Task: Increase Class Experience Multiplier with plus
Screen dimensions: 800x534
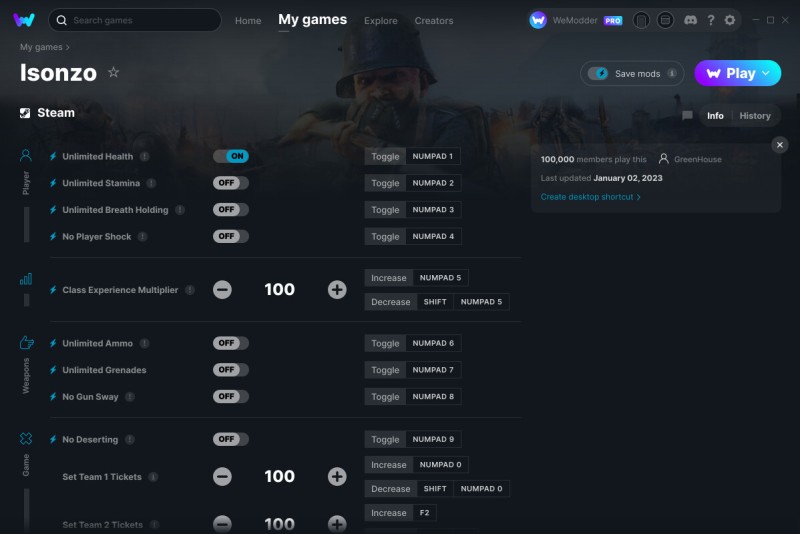Action: [337, 290]
